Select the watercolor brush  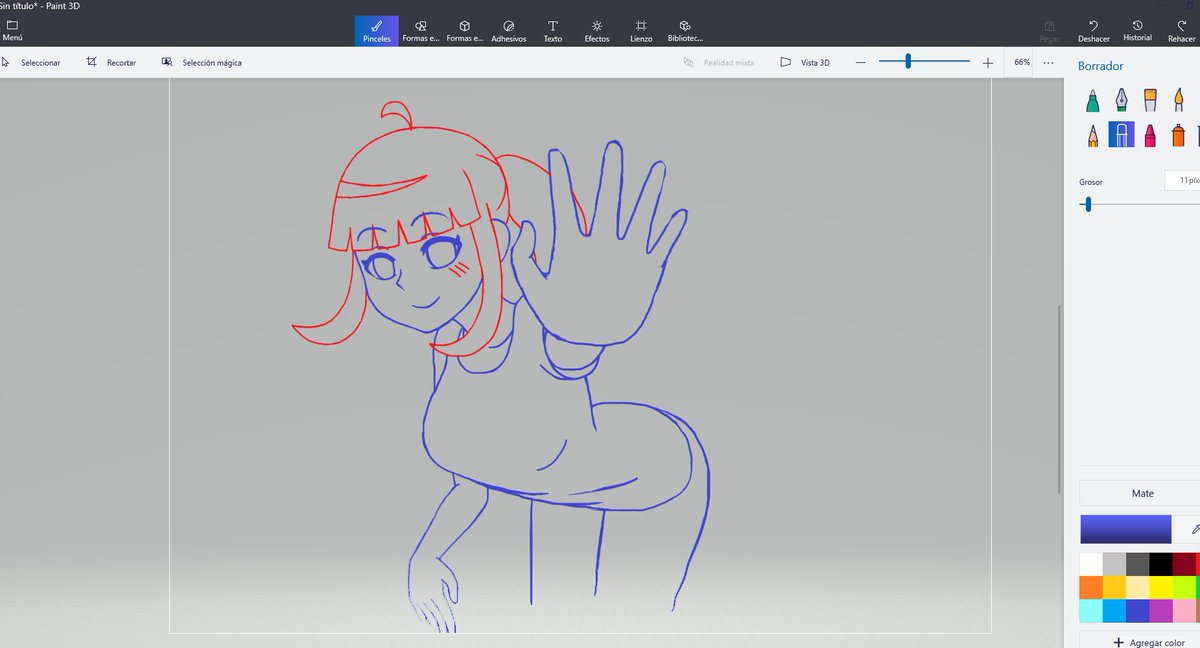coord(1178,100)
